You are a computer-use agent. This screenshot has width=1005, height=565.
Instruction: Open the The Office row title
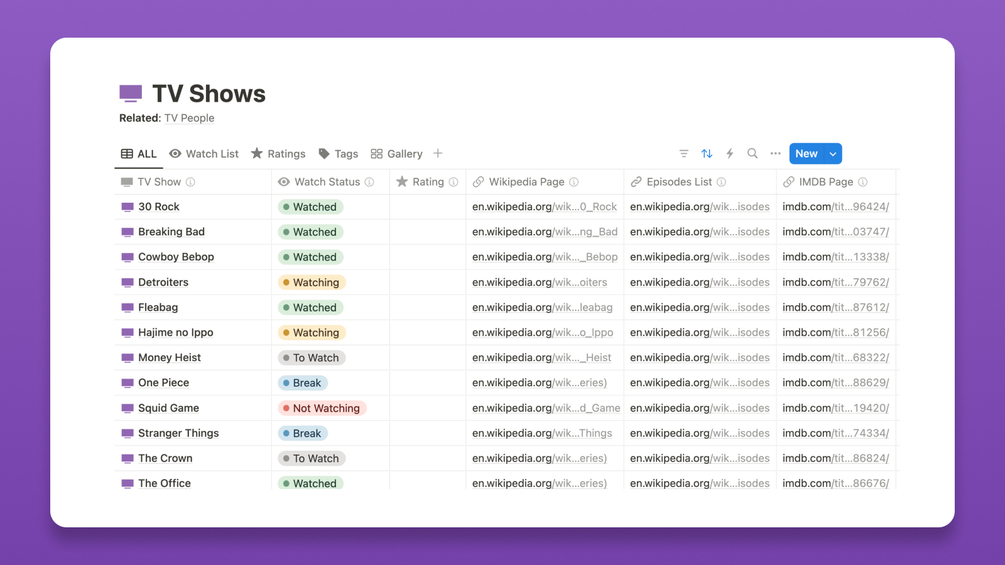click(x=164, y=483)
